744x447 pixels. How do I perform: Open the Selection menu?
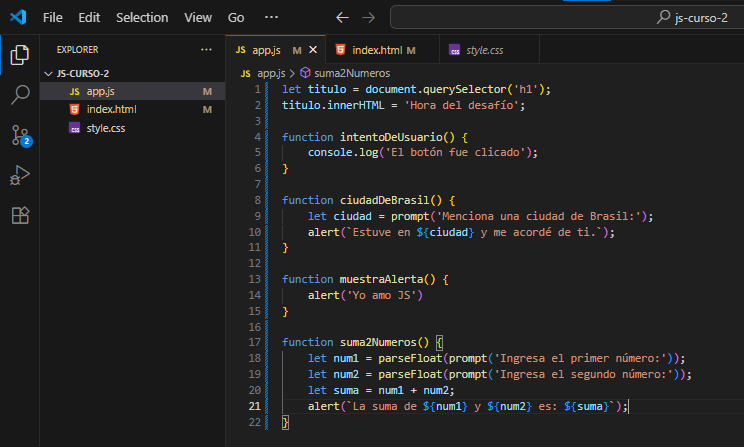coord(142,18)
